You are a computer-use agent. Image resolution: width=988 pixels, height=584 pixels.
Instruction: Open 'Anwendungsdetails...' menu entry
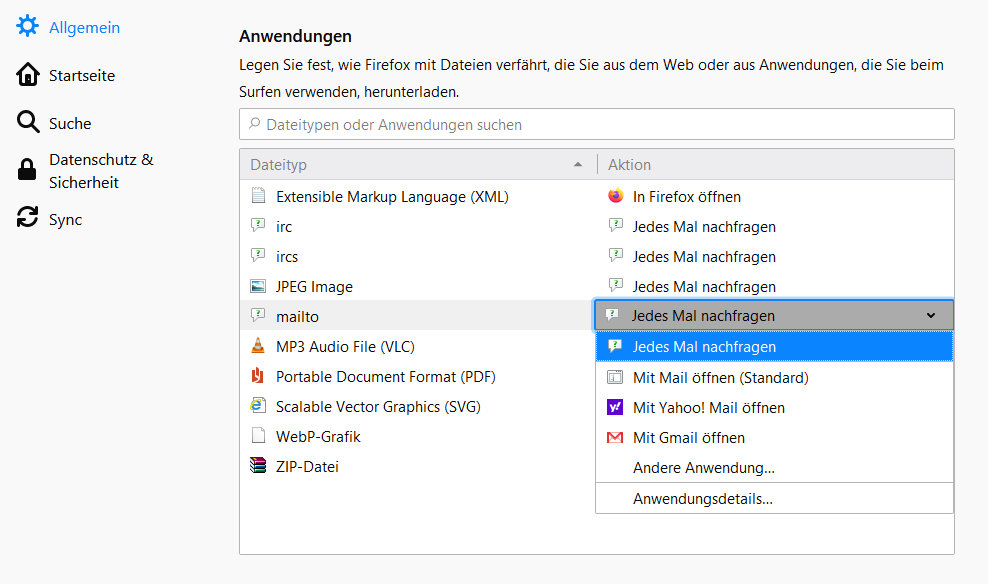[702, 499]
